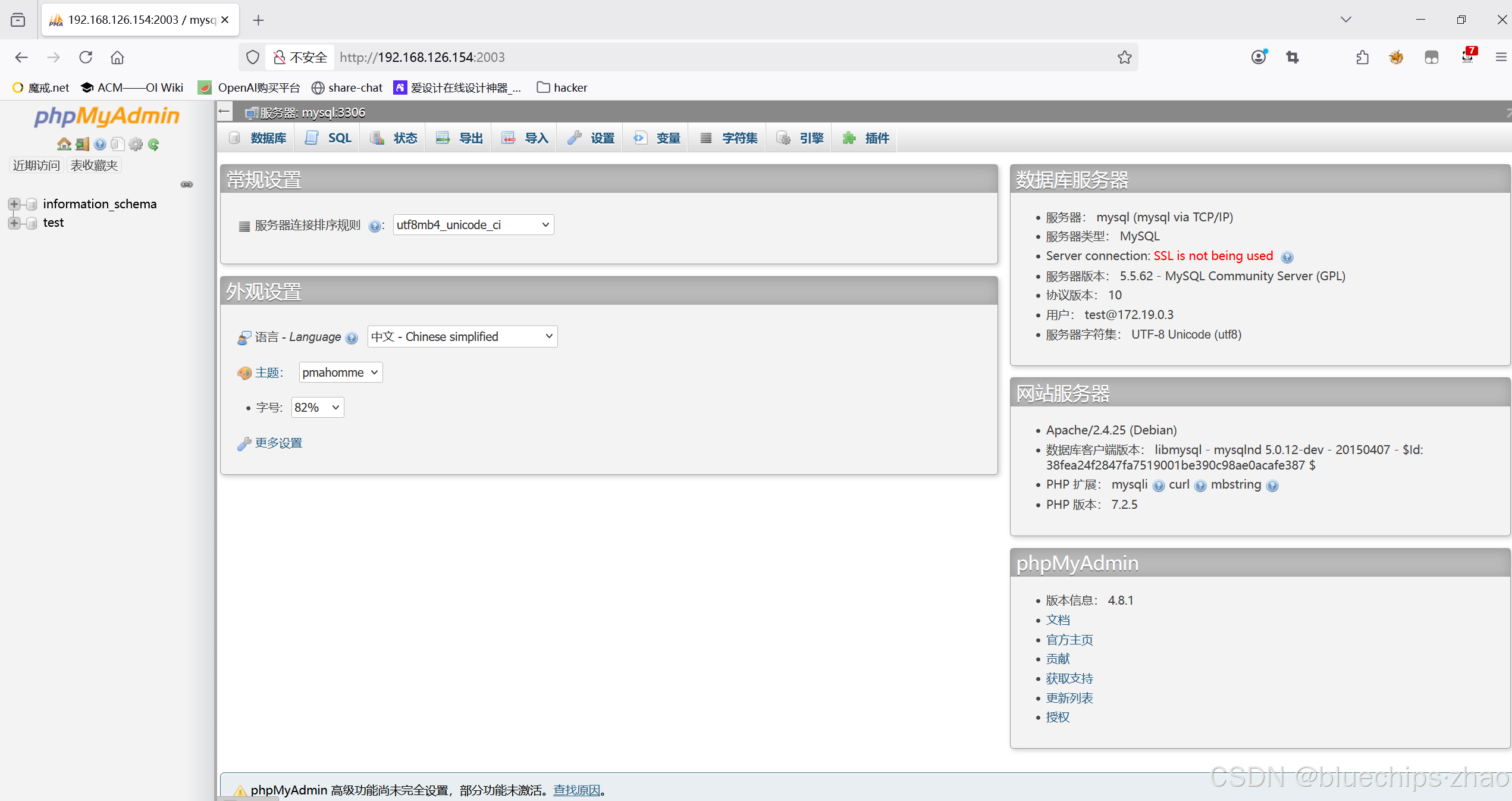Viewport: 1512px width, 801px height.
Task: Click the green reload navigation panel icon
Action: click(x=153, y=144)
